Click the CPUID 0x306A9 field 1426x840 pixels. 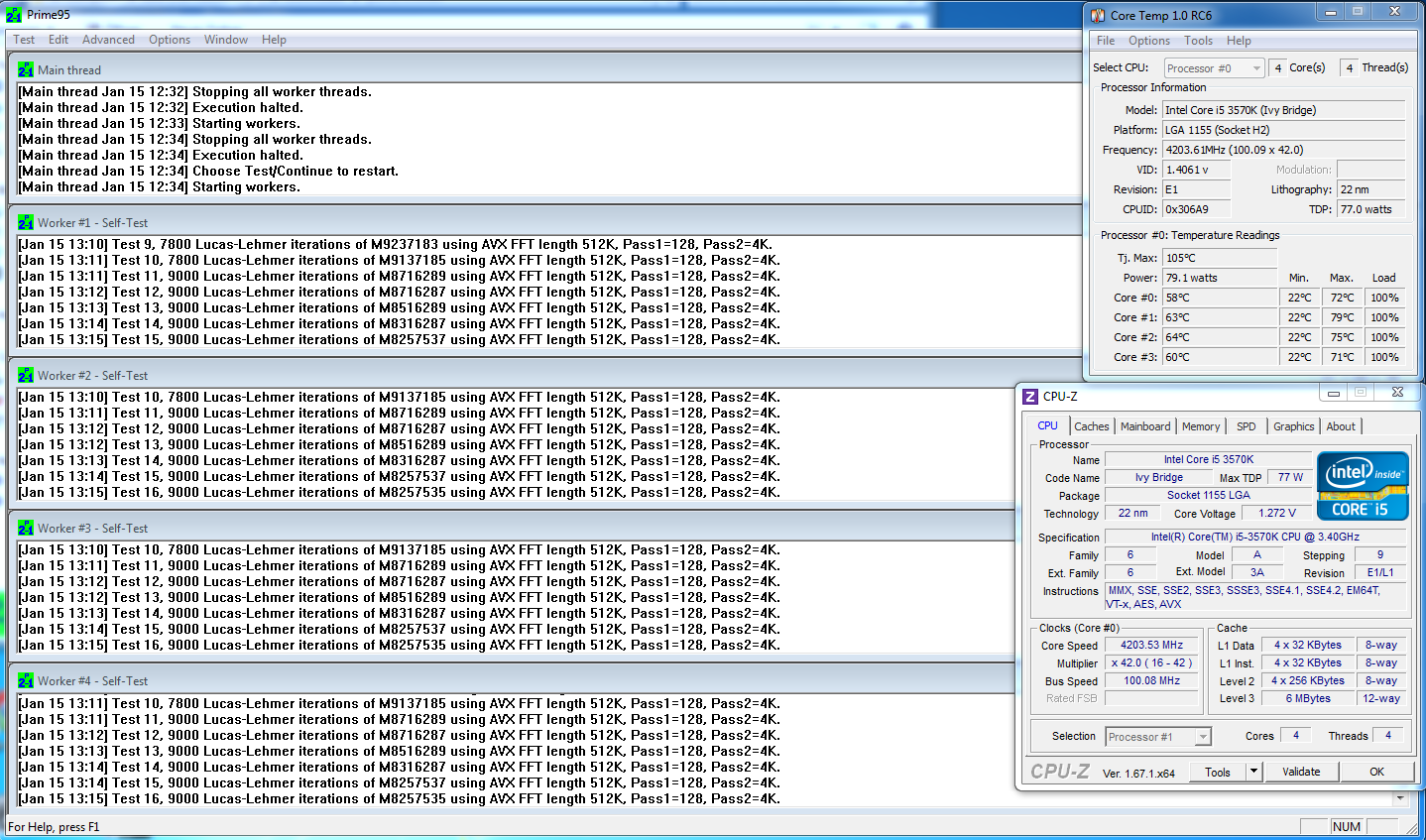[x=1197, y=209]
